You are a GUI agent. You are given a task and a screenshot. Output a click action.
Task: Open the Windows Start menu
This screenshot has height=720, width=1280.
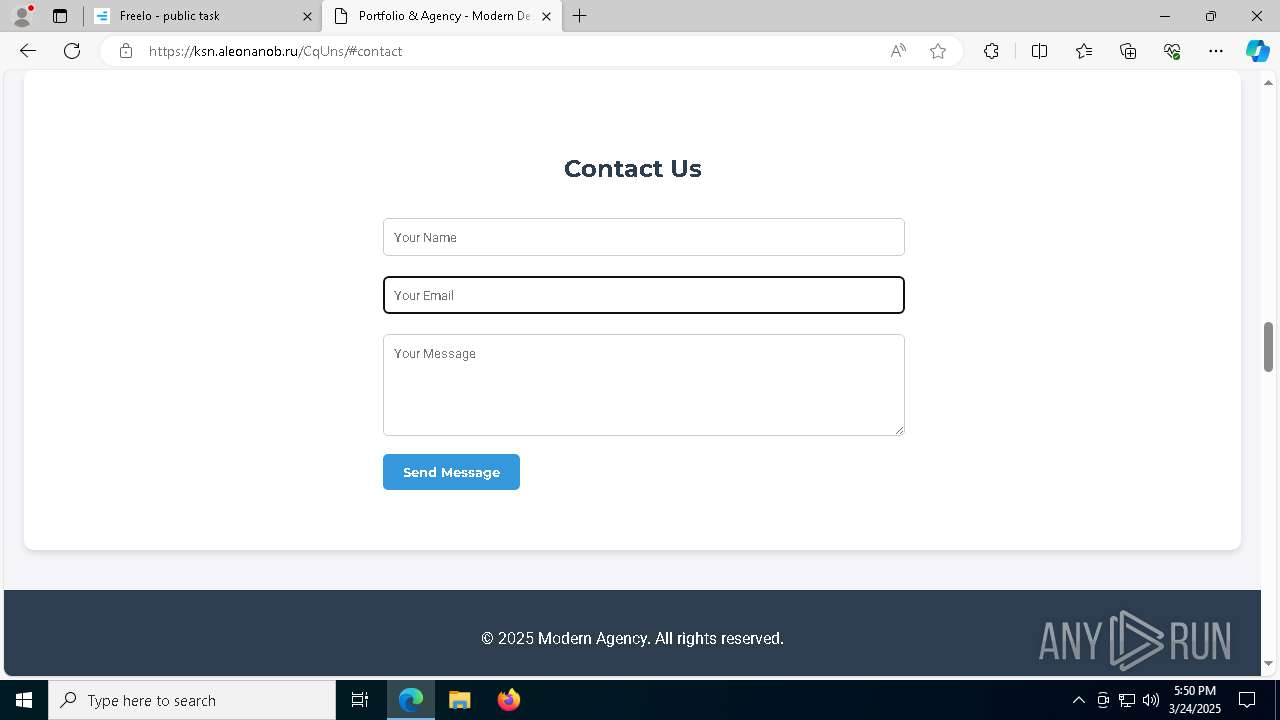(x=24, y=700)
